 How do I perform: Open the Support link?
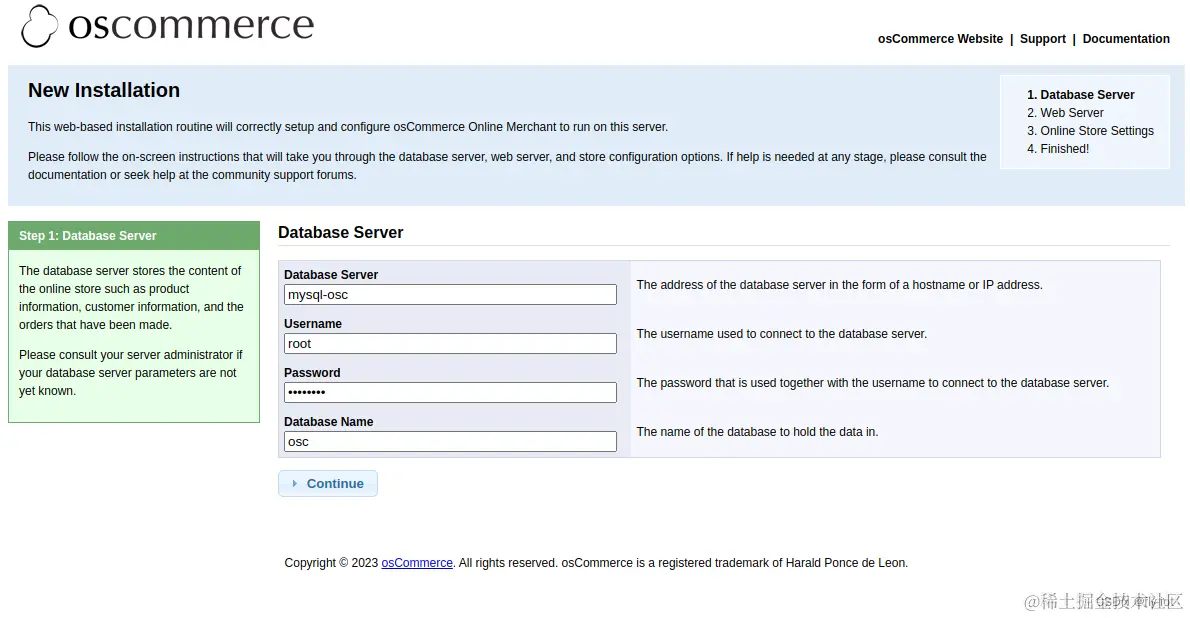coord(1042,39)
